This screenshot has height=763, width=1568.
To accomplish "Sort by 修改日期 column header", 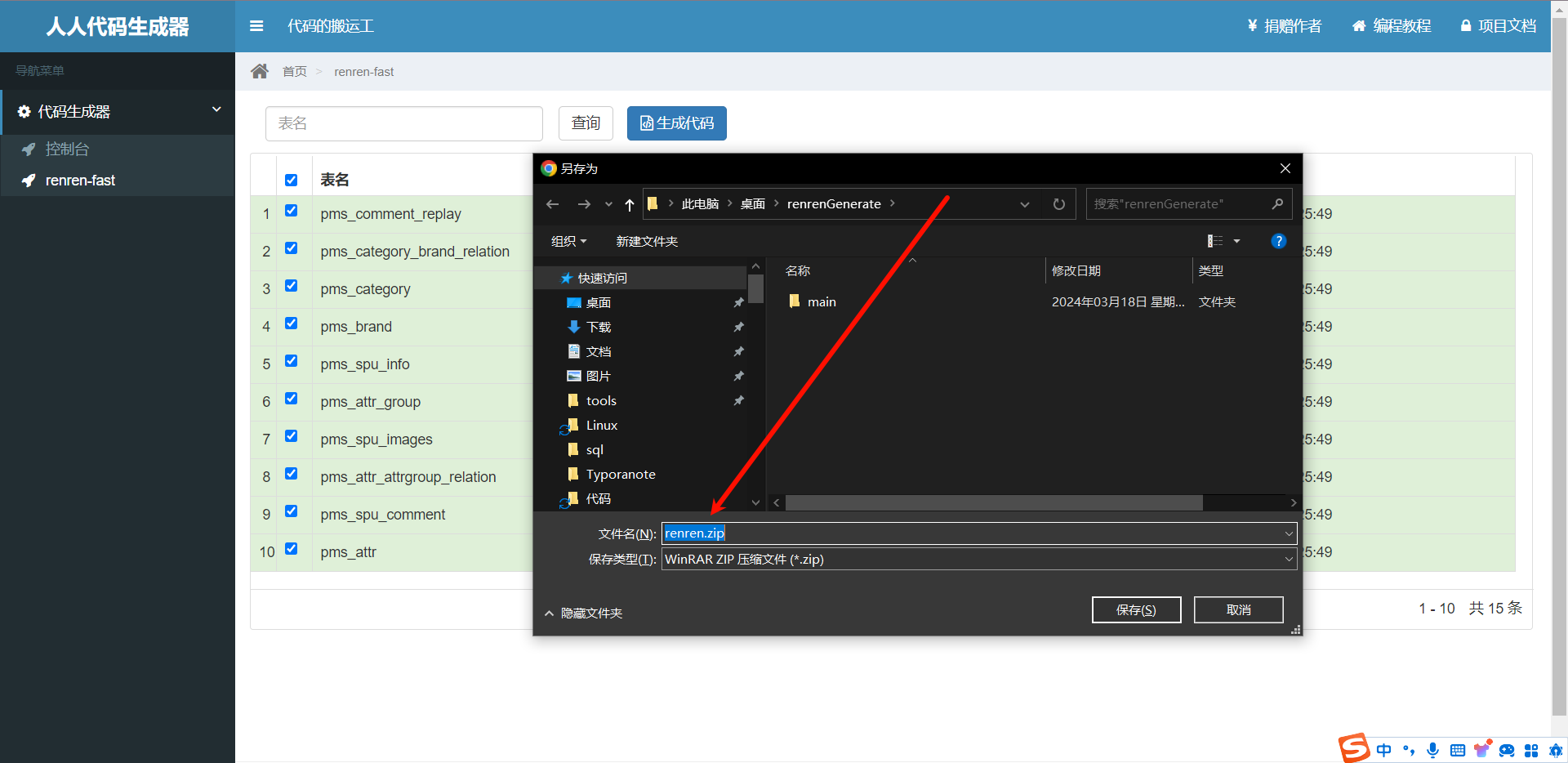I will pyautogui.click(x=1076, y=270).
